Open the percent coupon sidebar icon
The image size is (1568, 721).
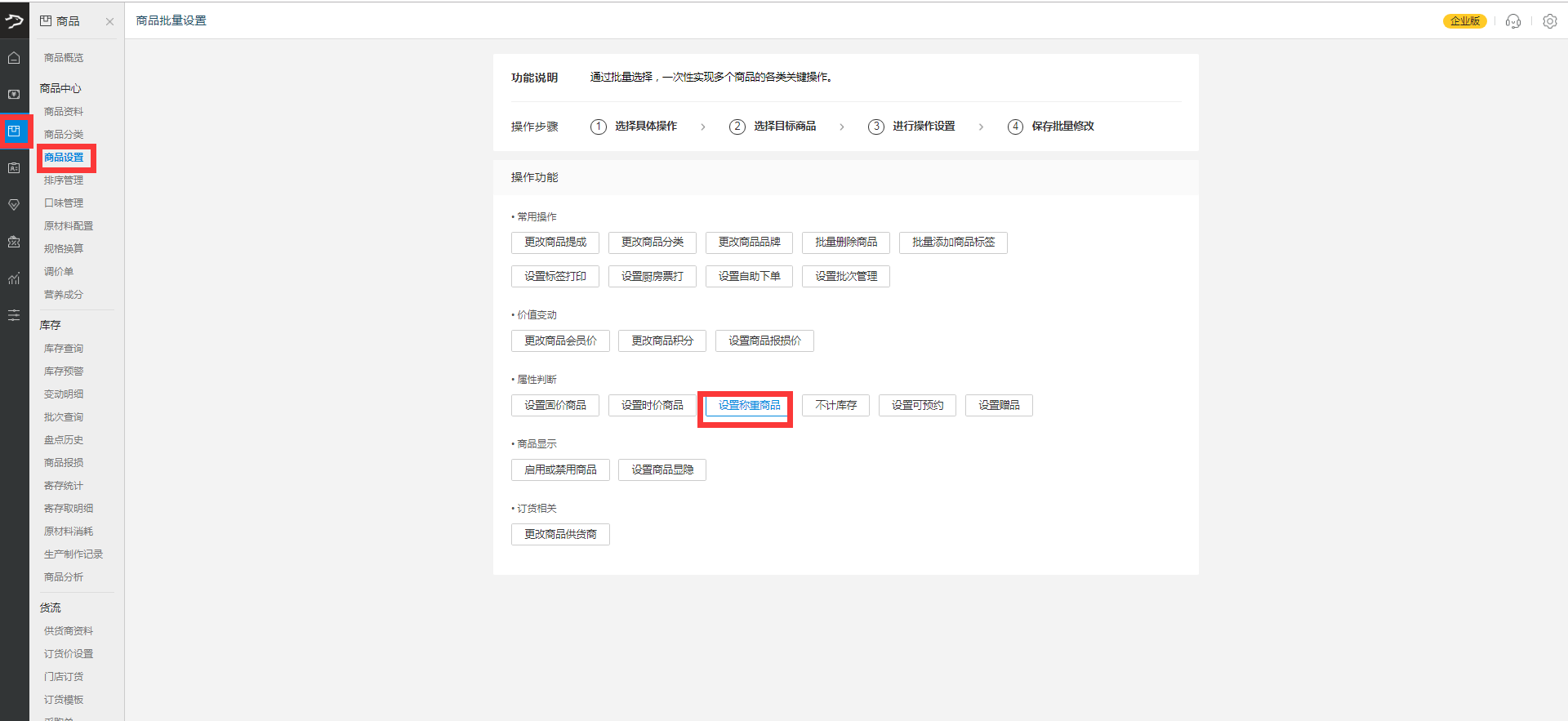(14, 242)
